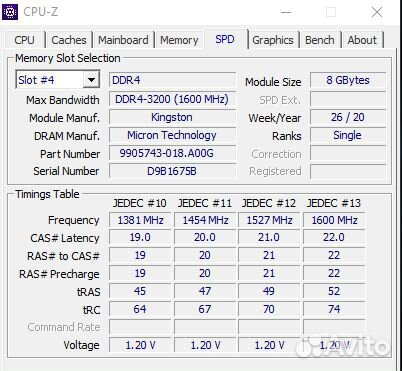Image resolution: width=402 pixels, height=371 pixels.
Task: Open the Mainboard tab
Action: pos(123,40)
